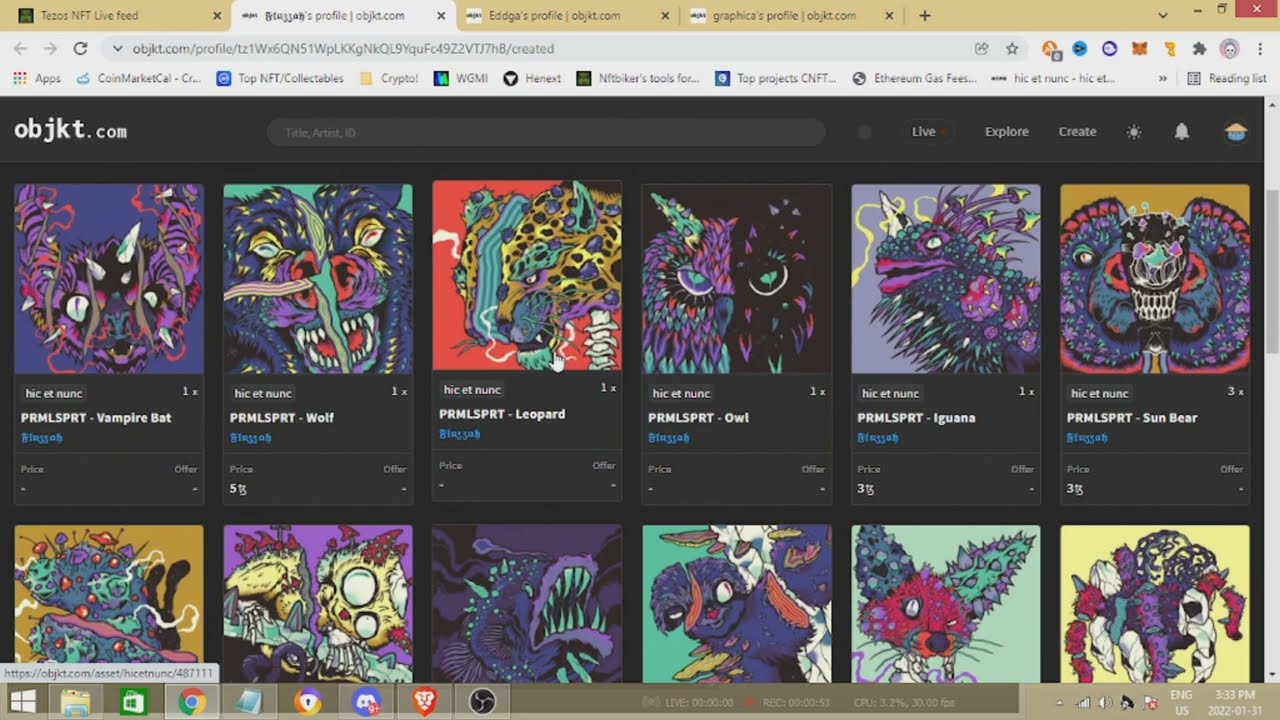Open MetaMask fox extension icon

[x=1139, y=48]
